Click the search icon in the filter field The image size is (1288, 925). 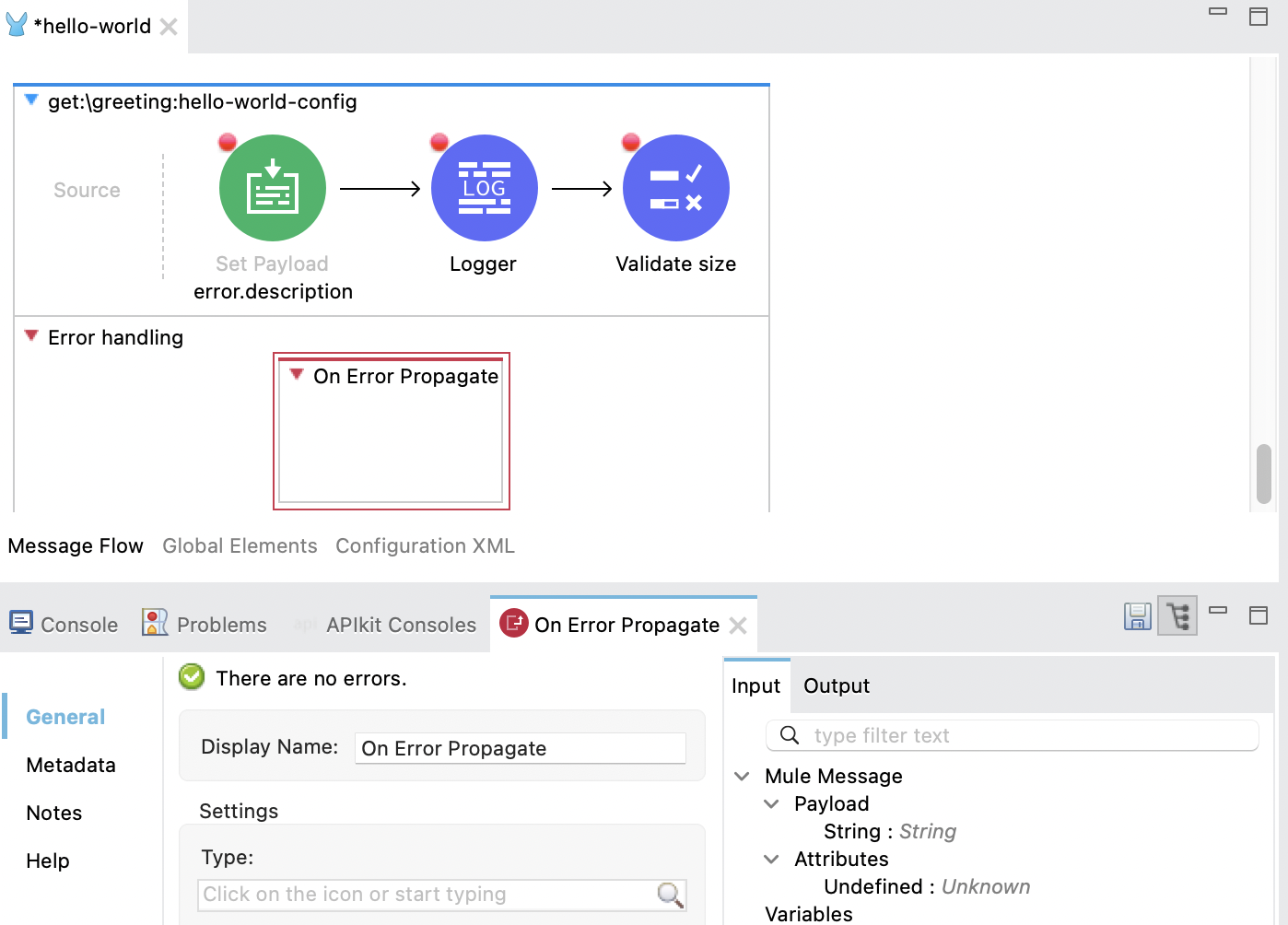[789, 735]
